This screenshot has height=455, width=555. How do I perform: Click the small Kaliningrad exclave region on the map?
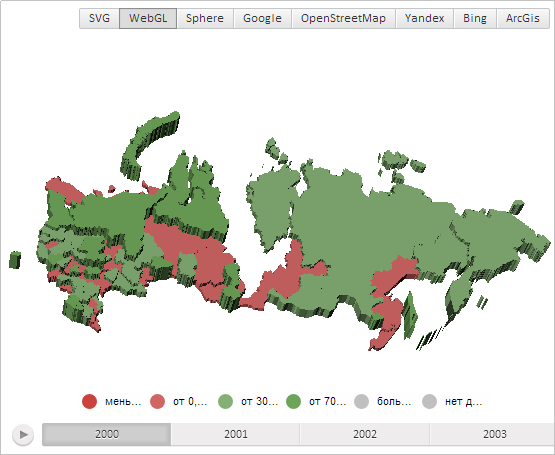[15, 260]
